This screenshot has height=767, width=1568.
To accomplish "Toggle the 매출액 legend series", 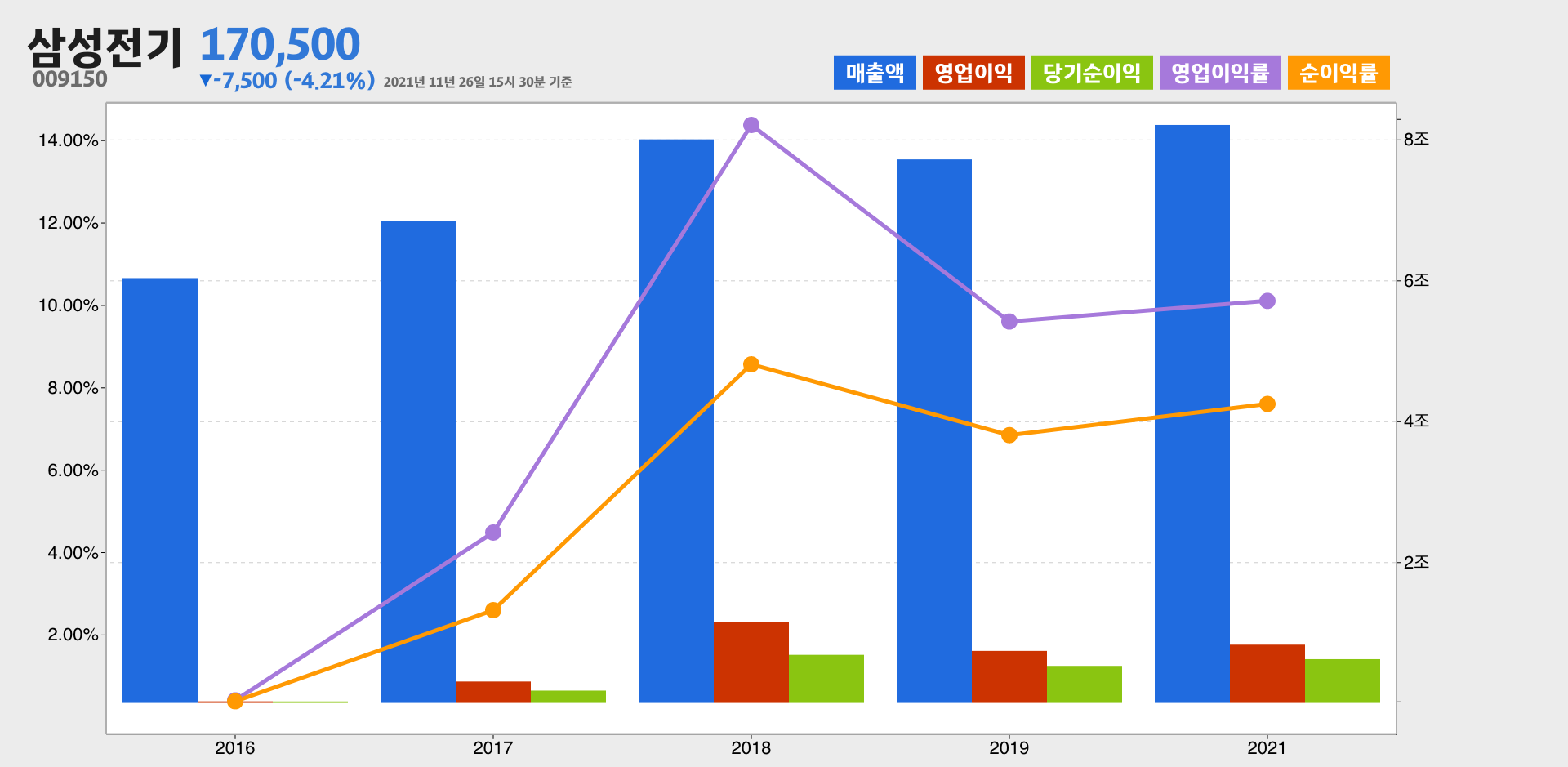I will pyautogui.click(x=875, y=73).
